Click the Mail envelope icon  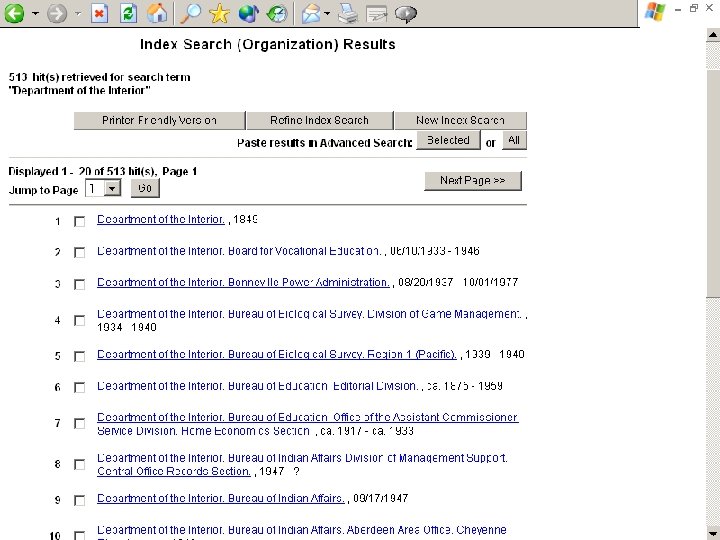(311, 13)
